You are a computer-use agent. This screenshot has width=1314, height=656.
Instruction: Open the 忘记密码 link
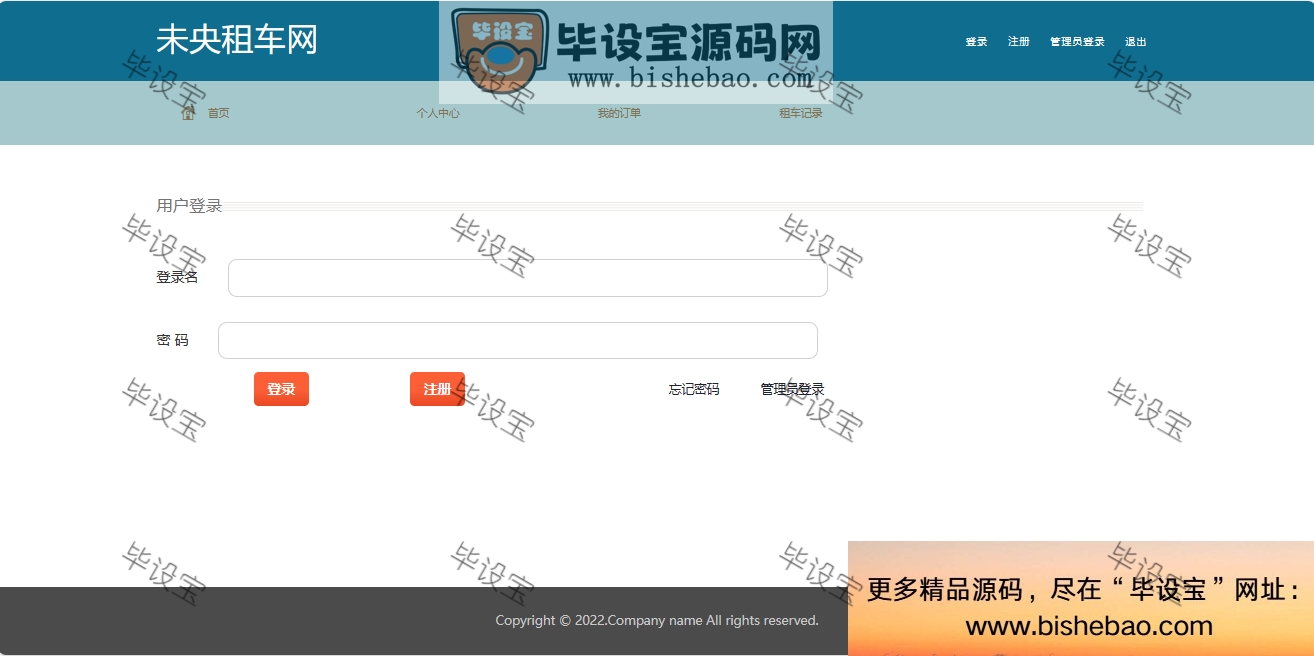coord(694,389)
